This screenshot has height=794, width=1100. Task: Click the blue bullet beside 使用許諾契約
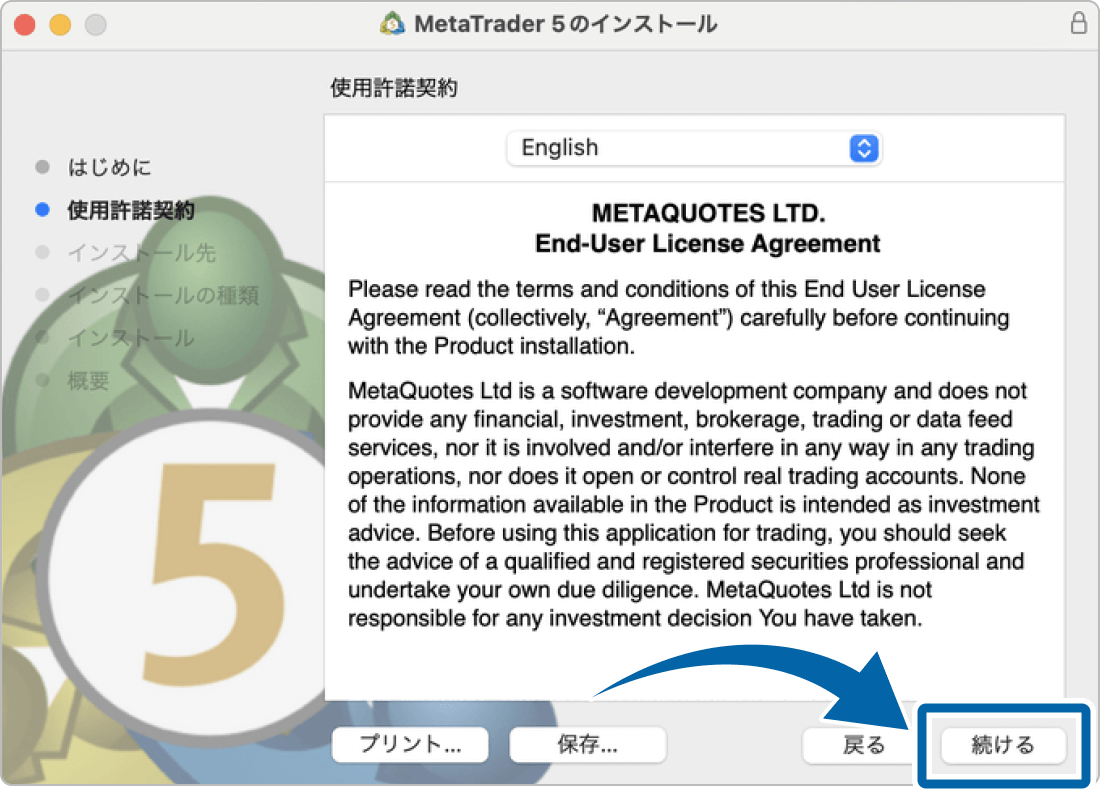click(42, 209)
